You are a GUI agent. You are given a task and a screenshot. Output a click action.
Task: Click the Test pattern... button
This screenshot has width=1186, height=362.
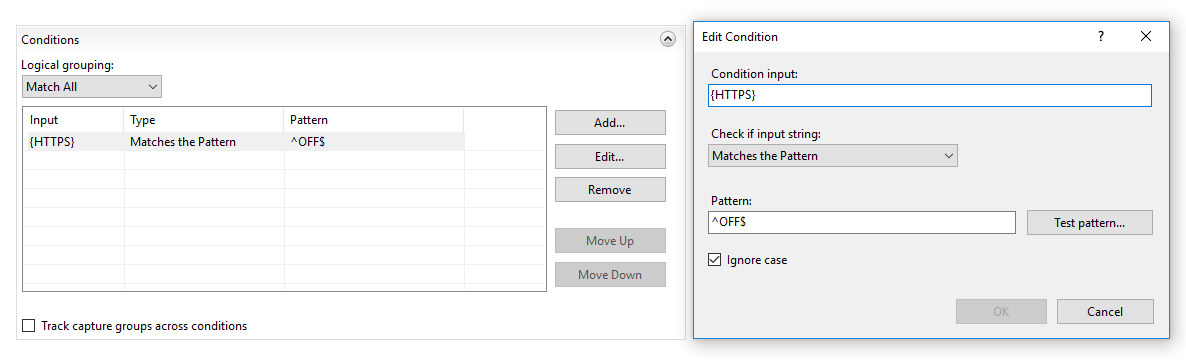pyautogui.click(x=1089, y=223)
